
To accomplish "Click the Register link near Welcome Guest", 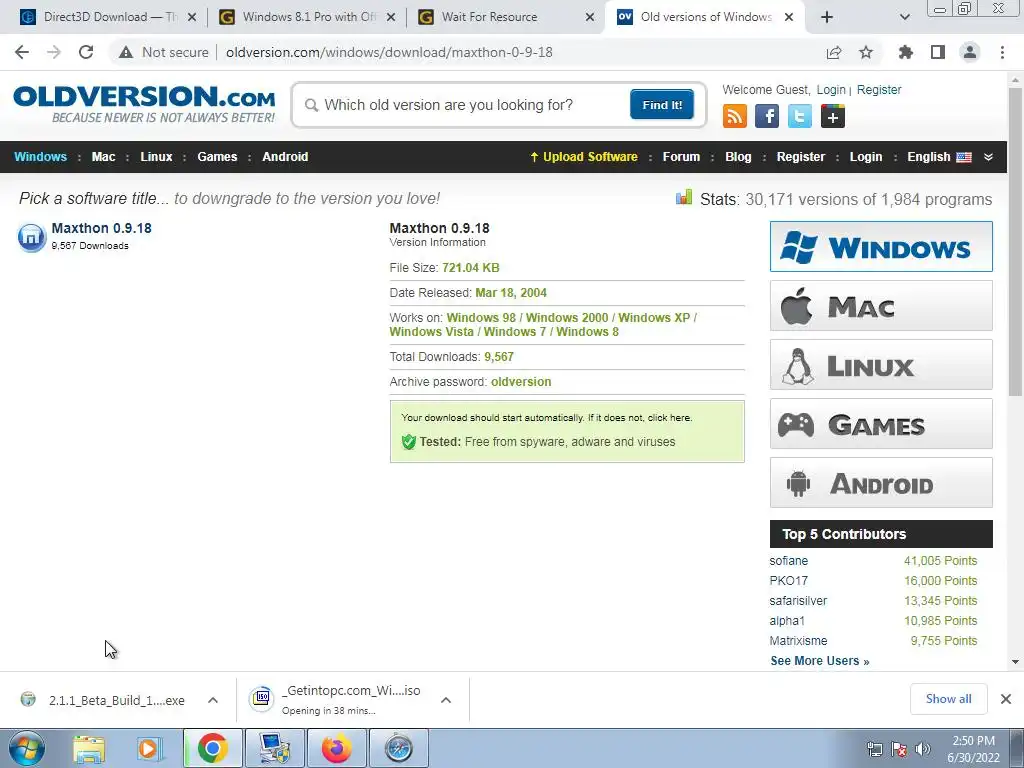I will pos(878,89).
